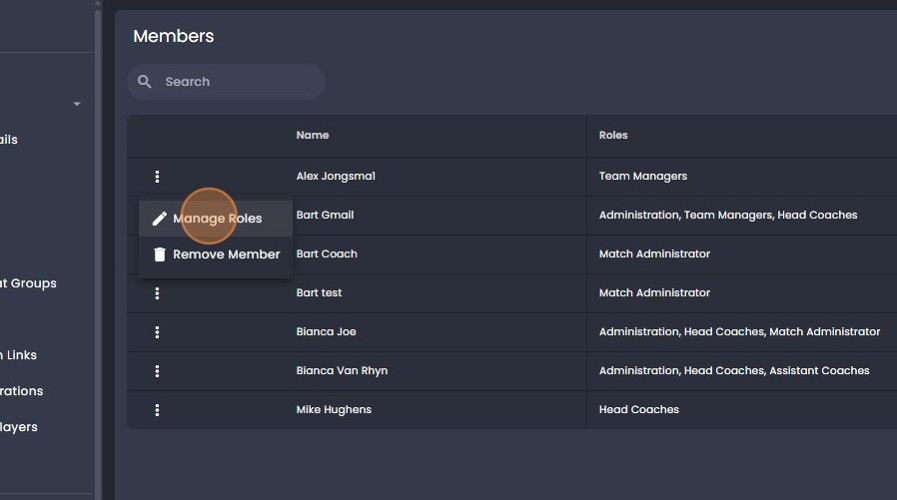Viewport: 897px width, 500px height.
Task: Open three-dot menu for Bart test
Action: 157,293
